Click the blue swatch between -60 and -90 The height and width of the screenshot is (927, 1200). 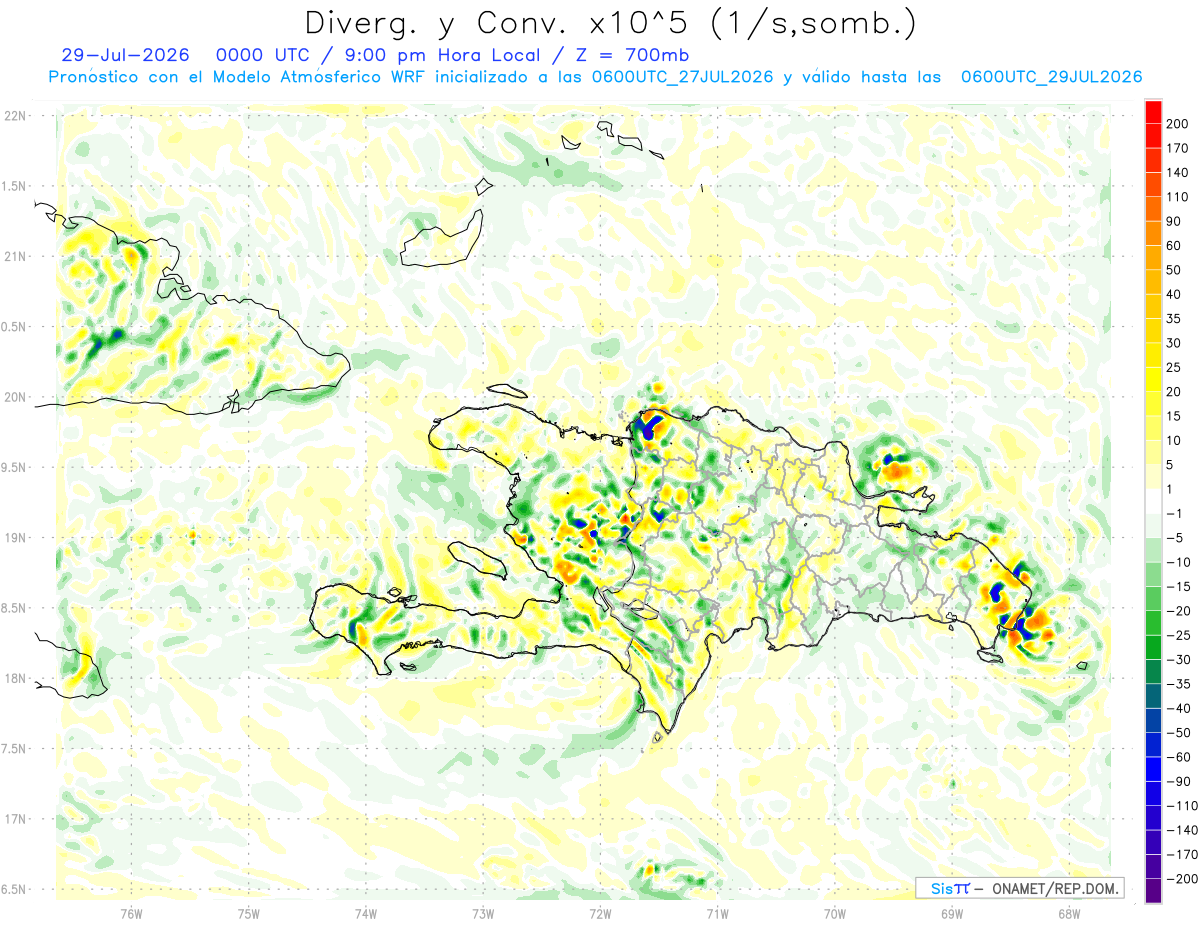tap(1154, 769)
